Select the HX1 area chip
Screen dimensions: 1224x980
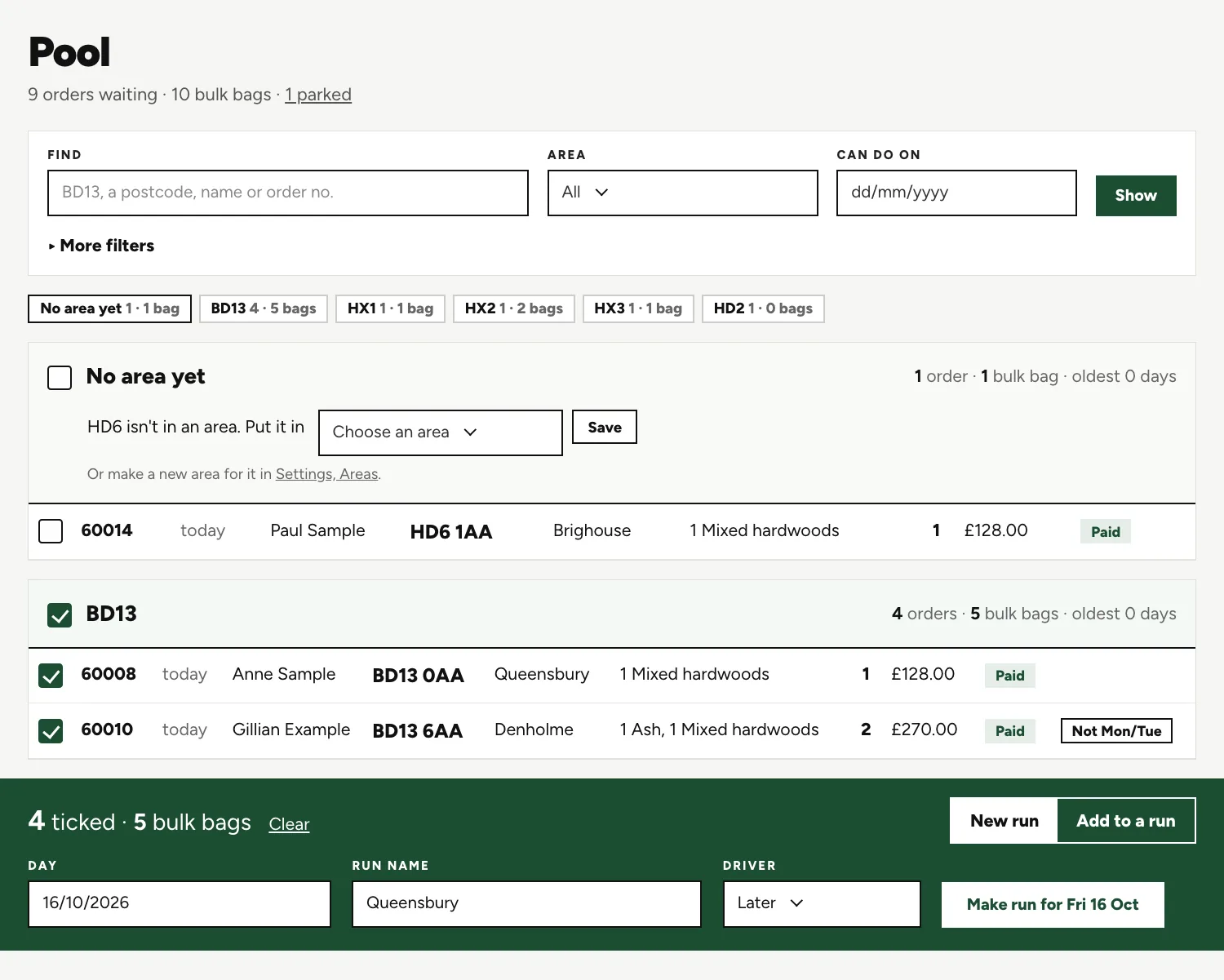coord(390,308)
